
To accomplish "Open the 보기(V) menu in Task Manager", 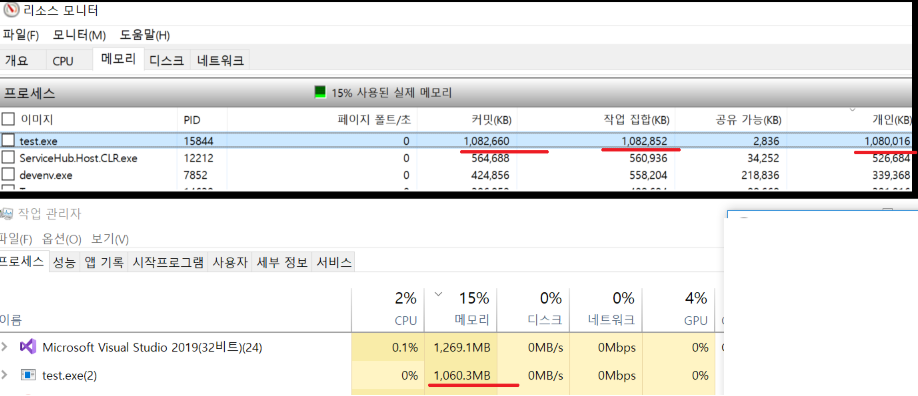I will (x=110, y=239).
